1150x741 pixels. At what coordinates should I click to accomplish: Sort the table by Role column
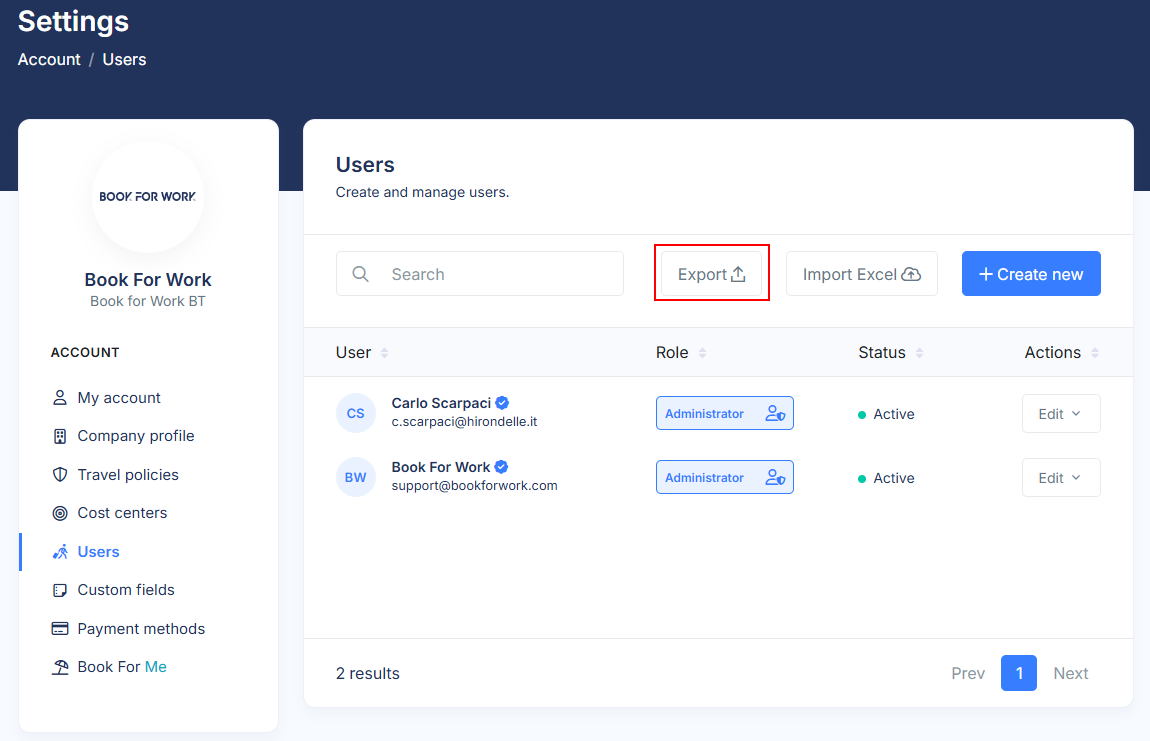(x=702, y=353)
